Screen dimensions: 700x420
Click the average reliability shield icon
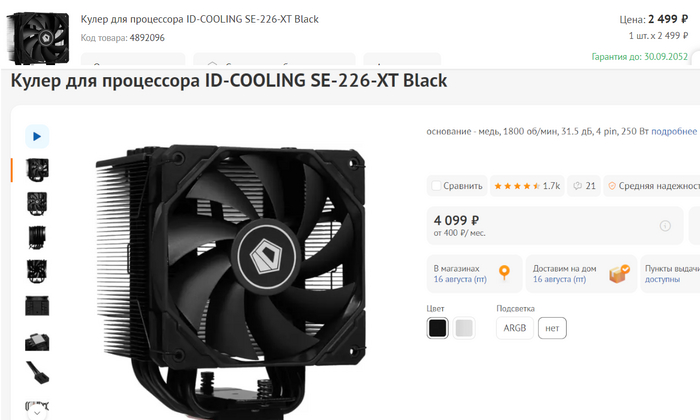612,186
